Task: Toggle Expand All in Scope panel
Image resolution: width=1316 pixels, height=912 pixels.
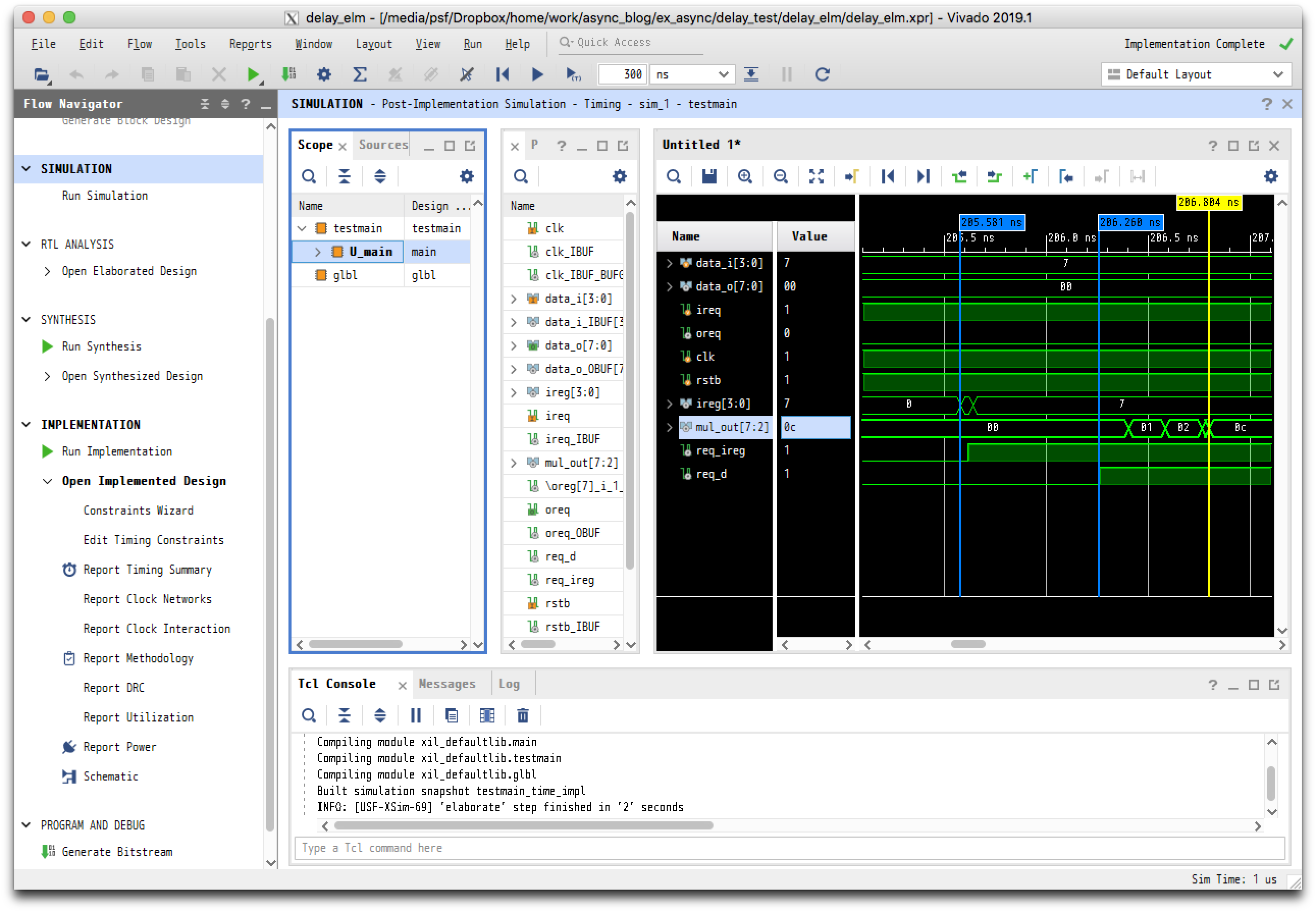Action: (x=380, y=177)
